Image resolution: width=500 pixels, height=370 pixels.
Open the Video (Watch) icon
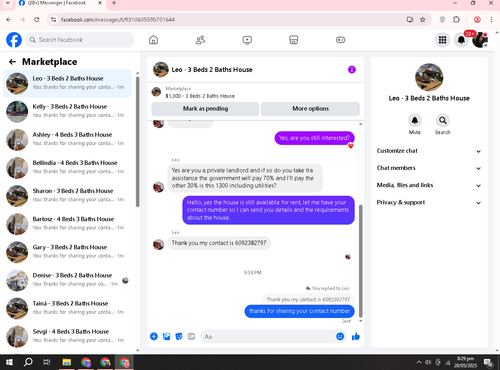[247, 40]
